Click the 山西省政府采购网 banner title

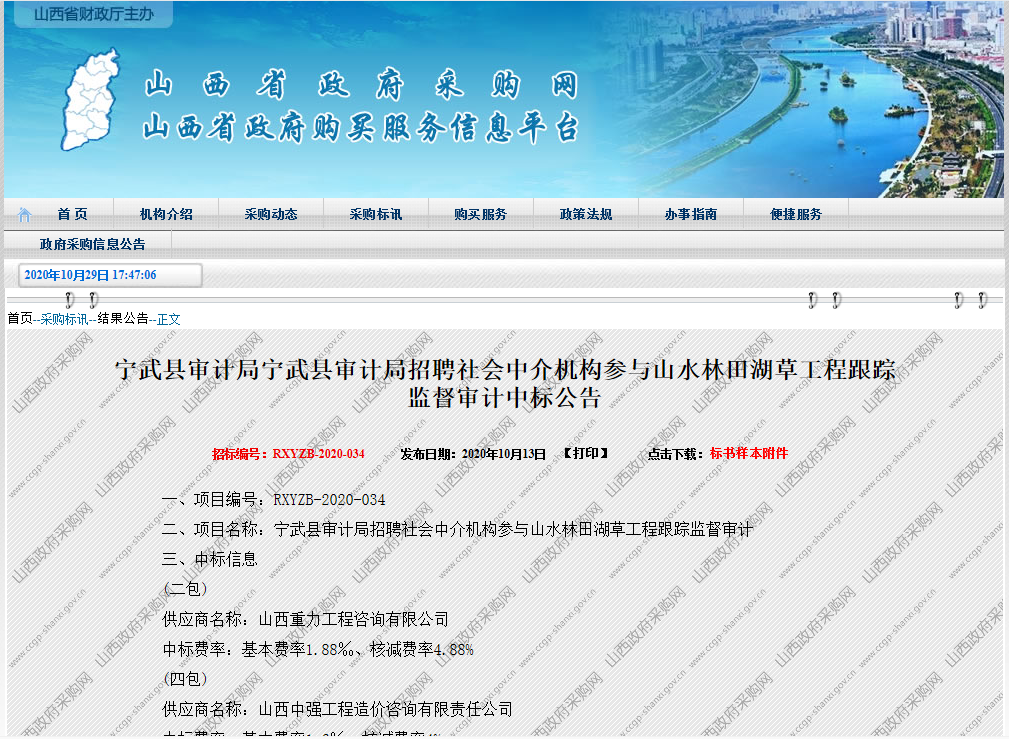point(361,85)
